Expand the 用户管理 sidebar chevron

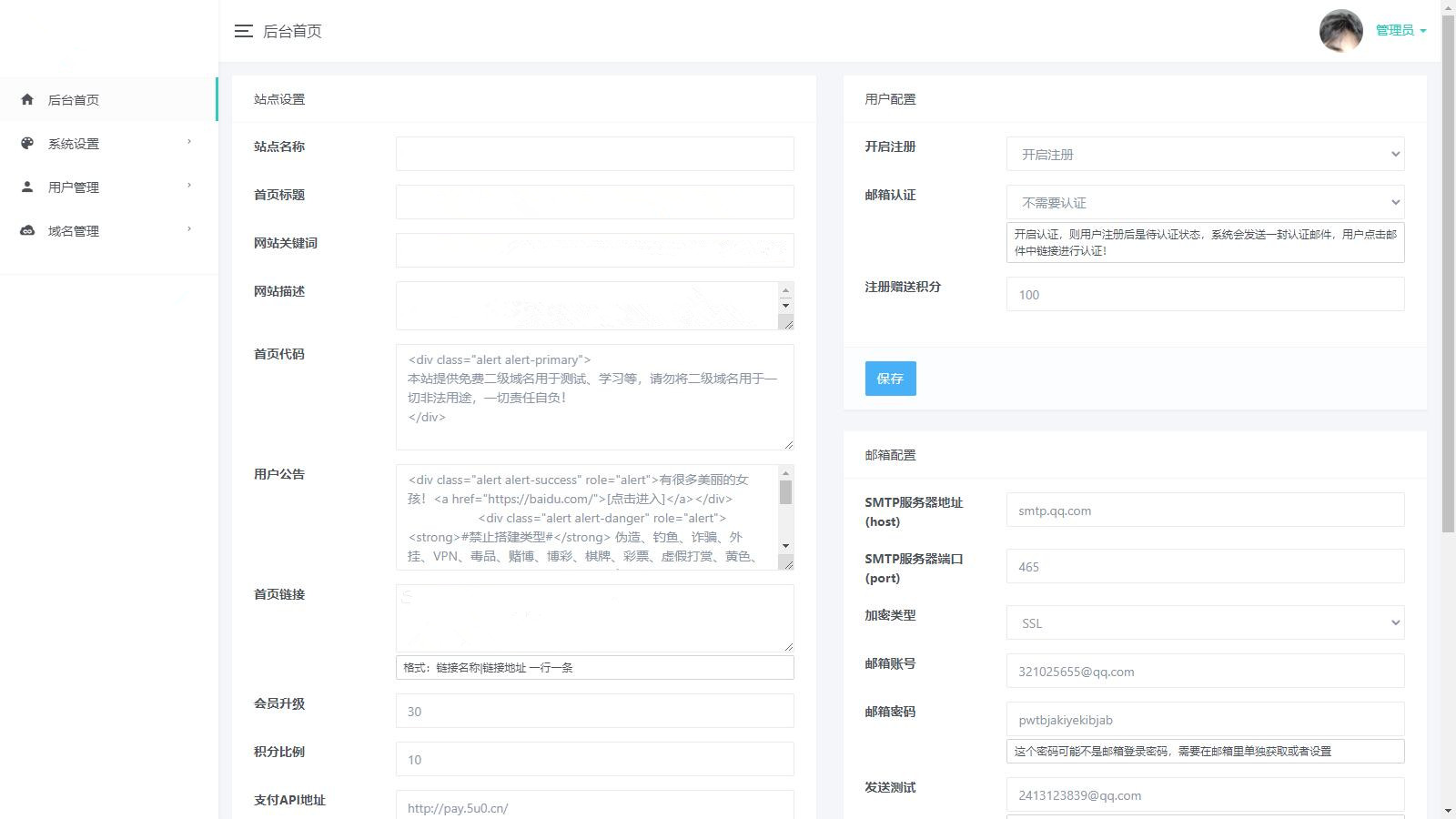[x=189, y=186]
